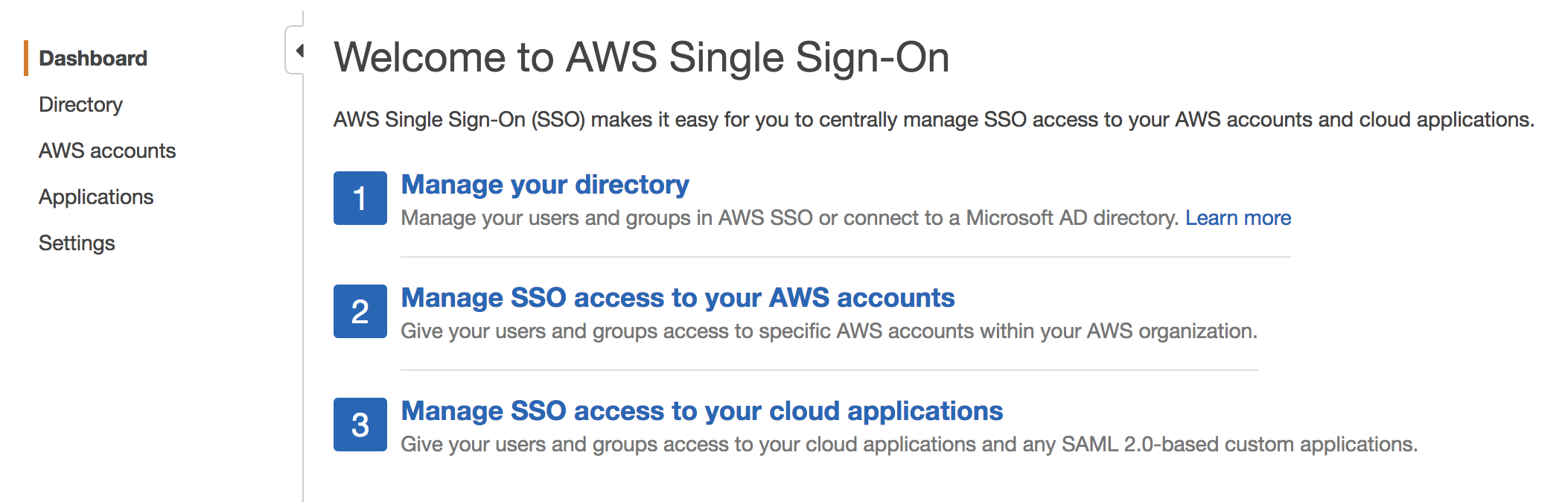Follow Manage SSO access to AWS accounts
This screenshot has height=502, width=1568.
pyautogui.click(x=678, y=297)
